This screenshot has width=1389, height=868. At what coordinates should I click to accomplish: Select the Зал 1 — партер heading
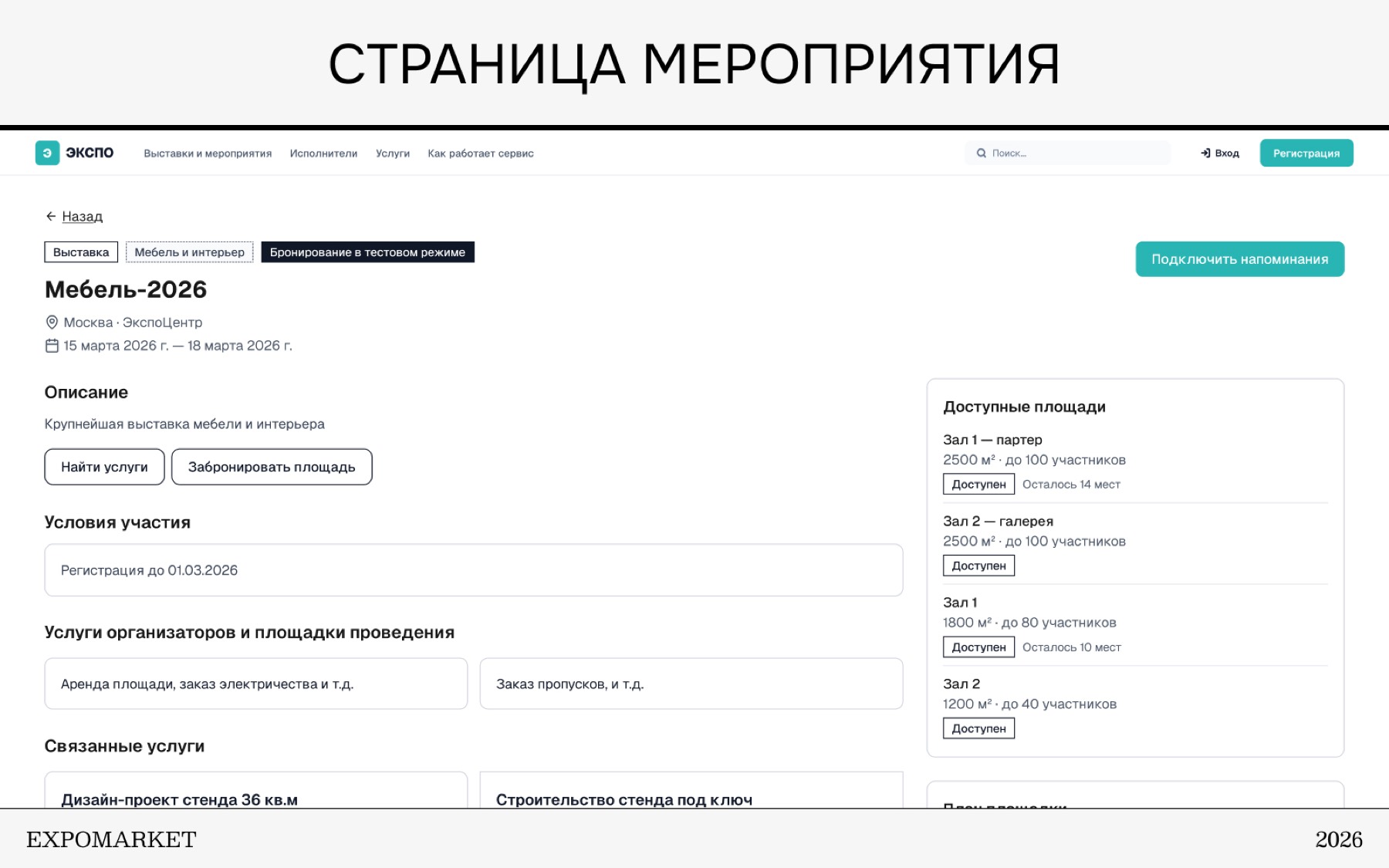pyautogui.click(x=992, y=440)
